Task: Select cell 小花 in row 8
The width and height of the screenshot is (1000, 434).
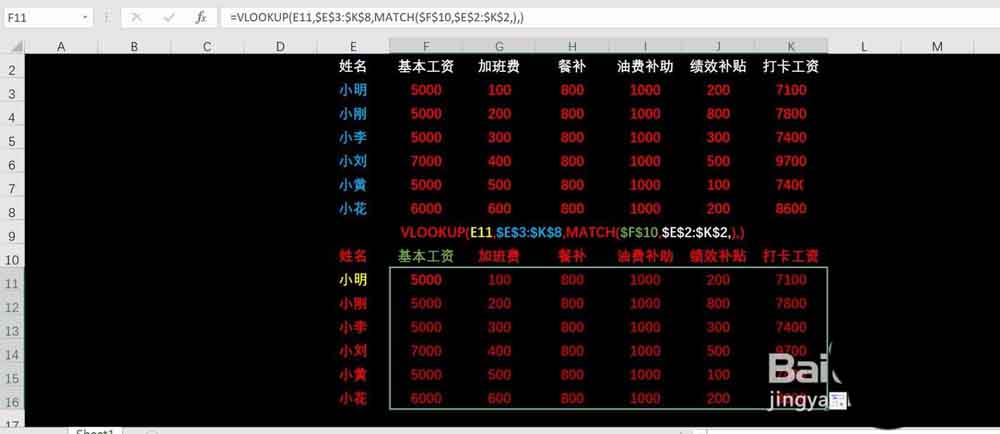Action: 353,208
